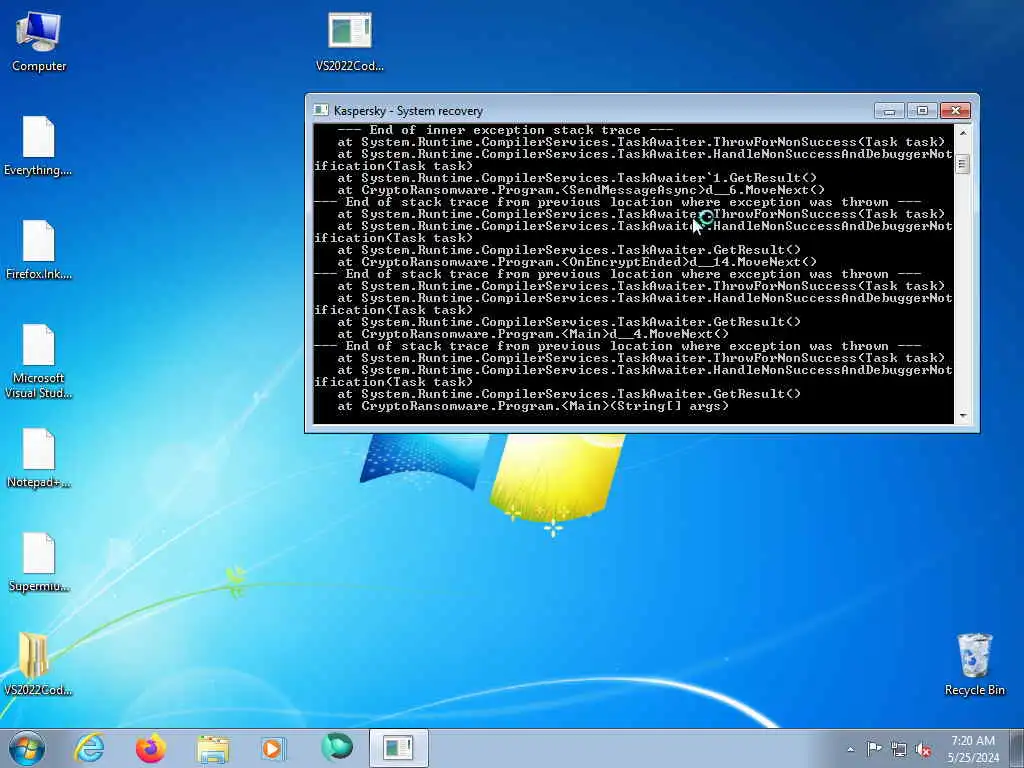This screenshot has height=768, width=1024.
Task: Click the SendMessageAsync MoveNext line
Action: [581, 190]
